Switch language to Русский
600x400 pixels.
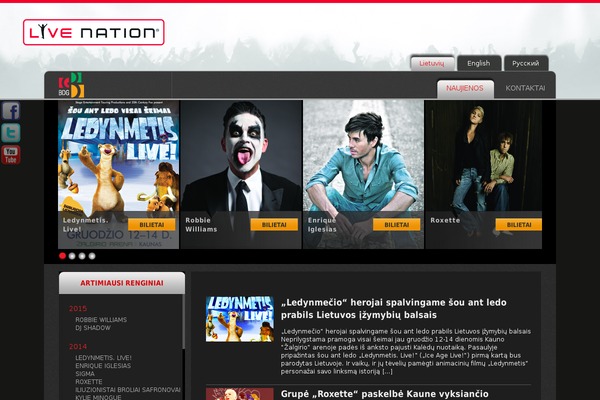click(526, 63)
